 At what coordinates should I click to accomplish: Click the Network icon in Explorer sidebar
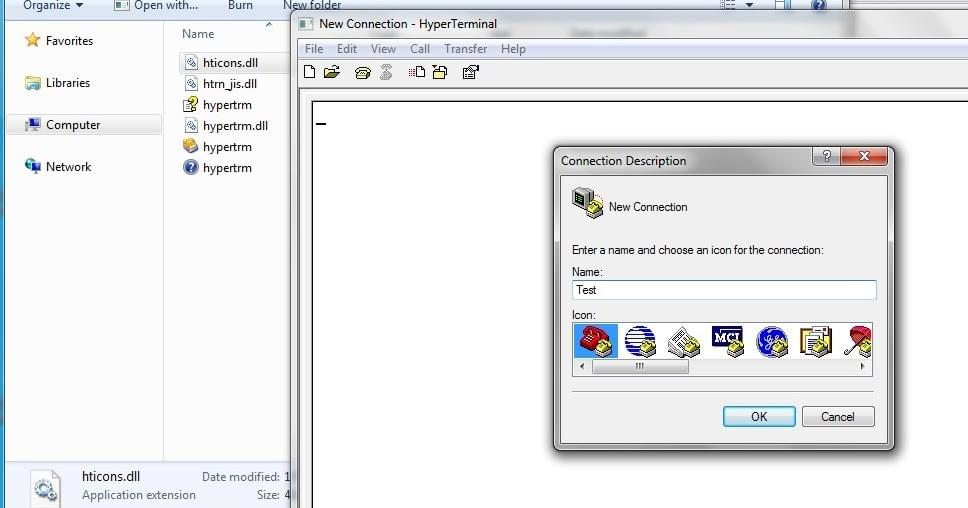point(32,166)
